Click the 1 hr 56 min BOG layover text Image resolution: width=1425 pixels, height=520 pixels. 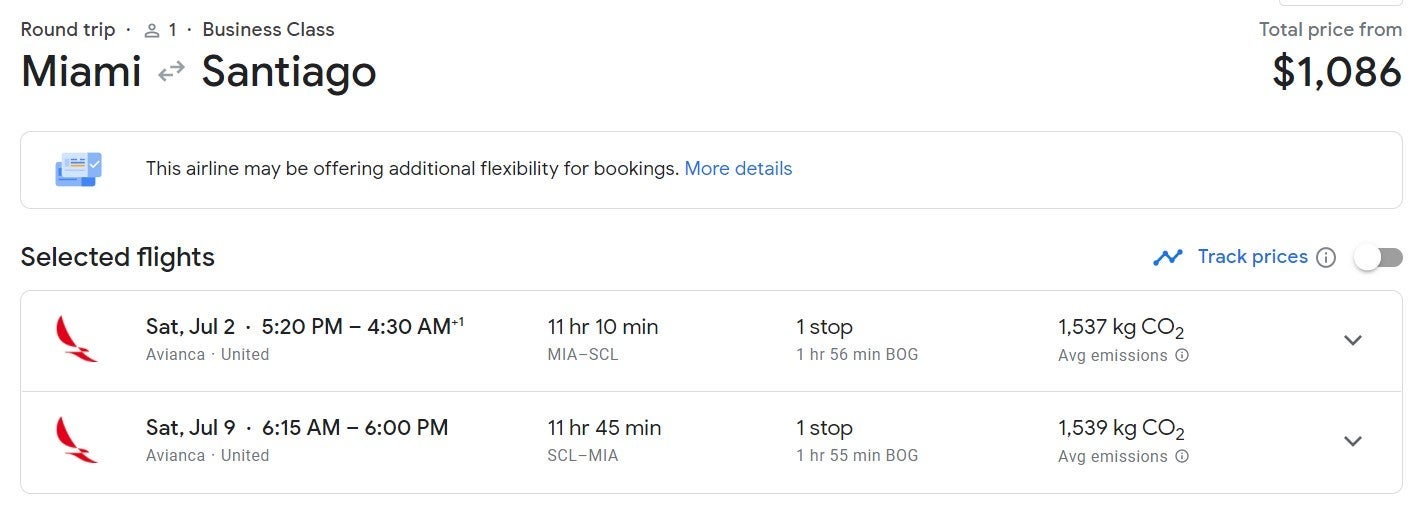tap(857, 354)
